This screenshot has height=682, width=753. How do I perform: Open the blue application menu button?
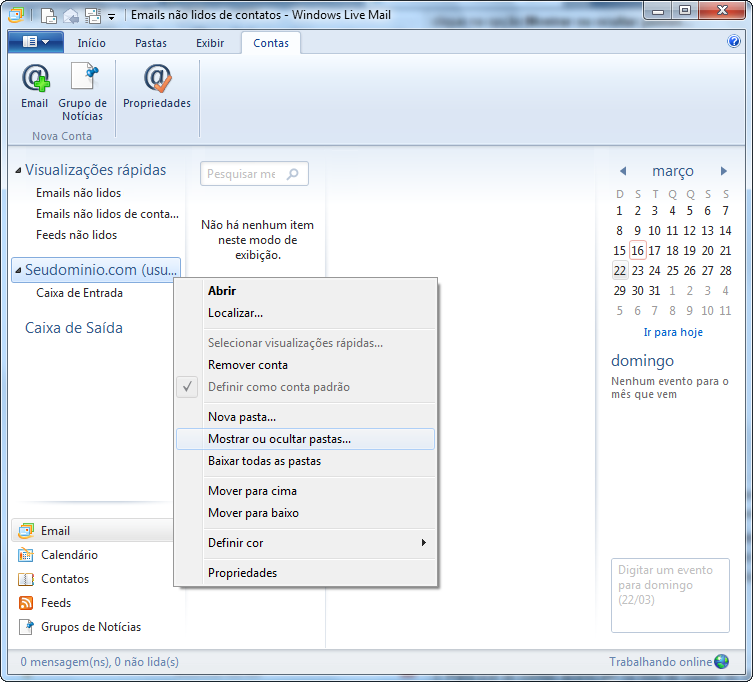tap(36, 42)
